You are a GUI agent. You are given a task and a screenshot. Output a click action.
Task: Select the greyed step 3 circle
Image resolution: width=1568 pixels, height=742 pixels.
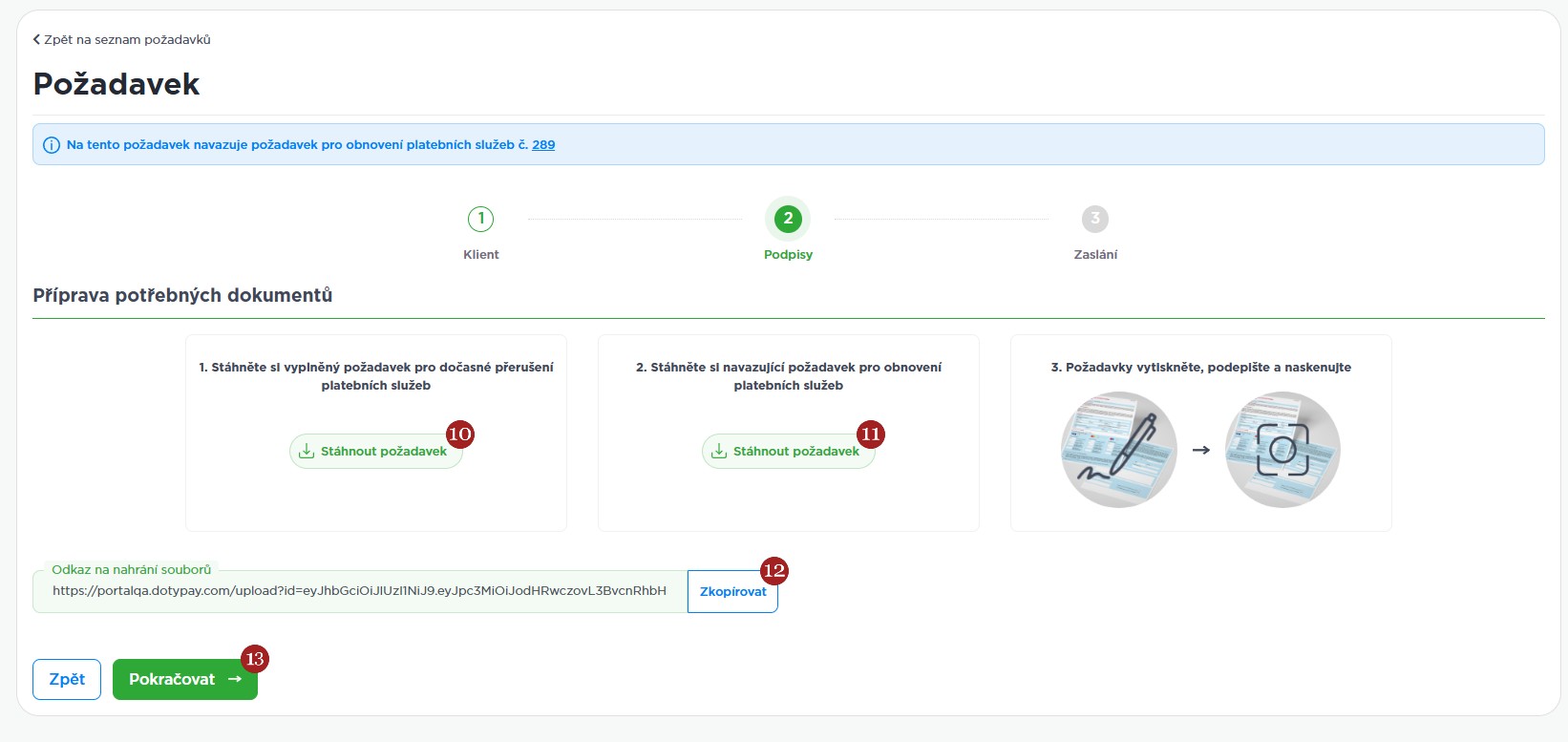1095,219
